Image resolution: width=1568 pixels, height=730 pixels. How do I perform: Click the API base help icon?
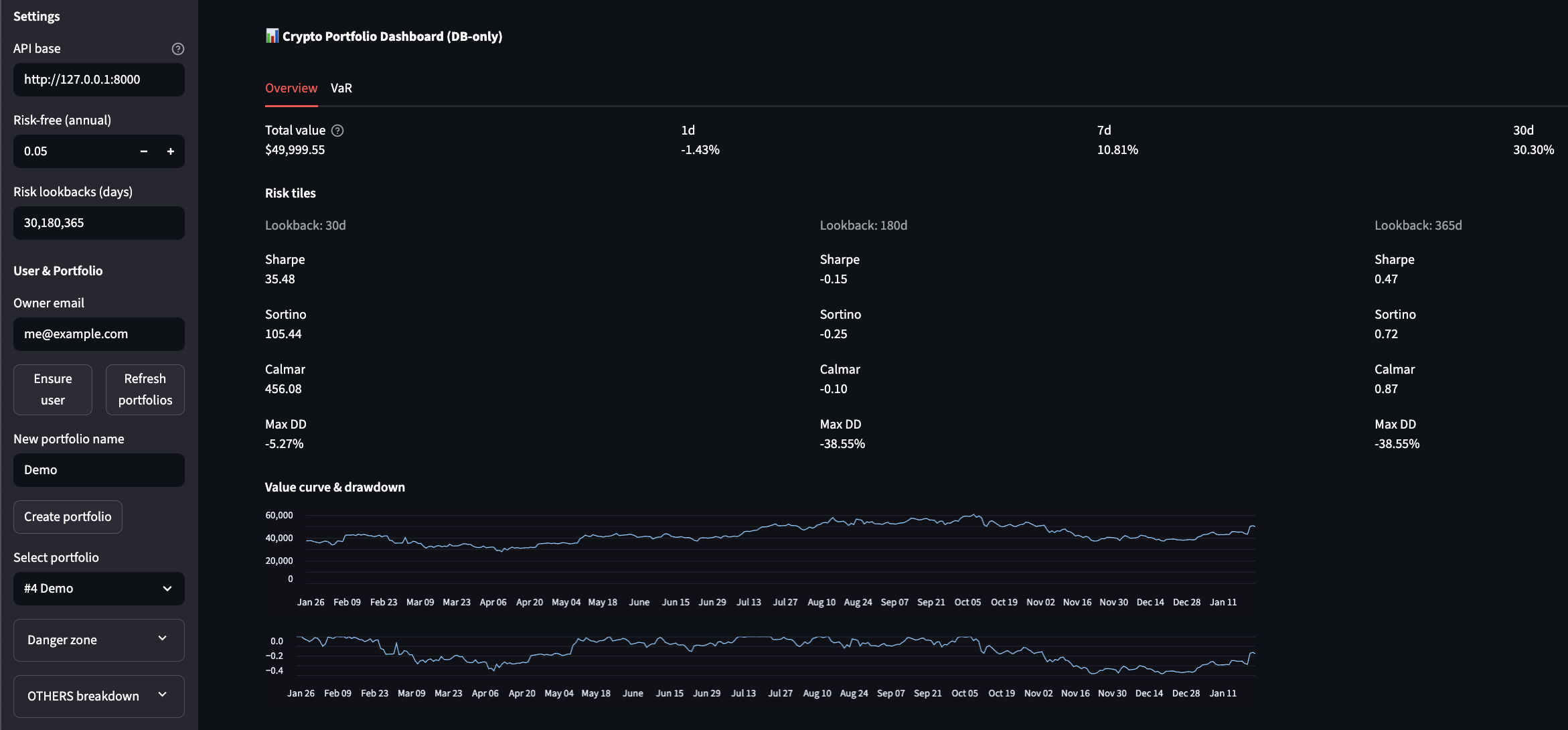coord(177,49)
